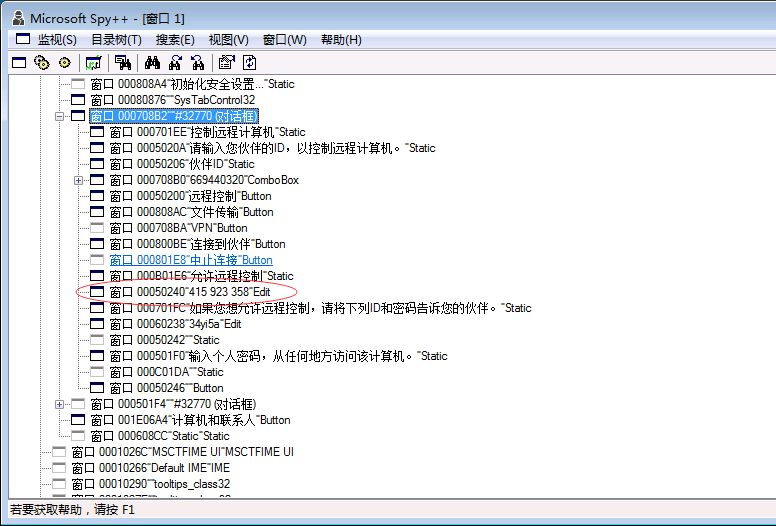Viewport: 776px width, 526px height.
Task: Click the Find Window toolbar icon
Action: tap(123, 63)
